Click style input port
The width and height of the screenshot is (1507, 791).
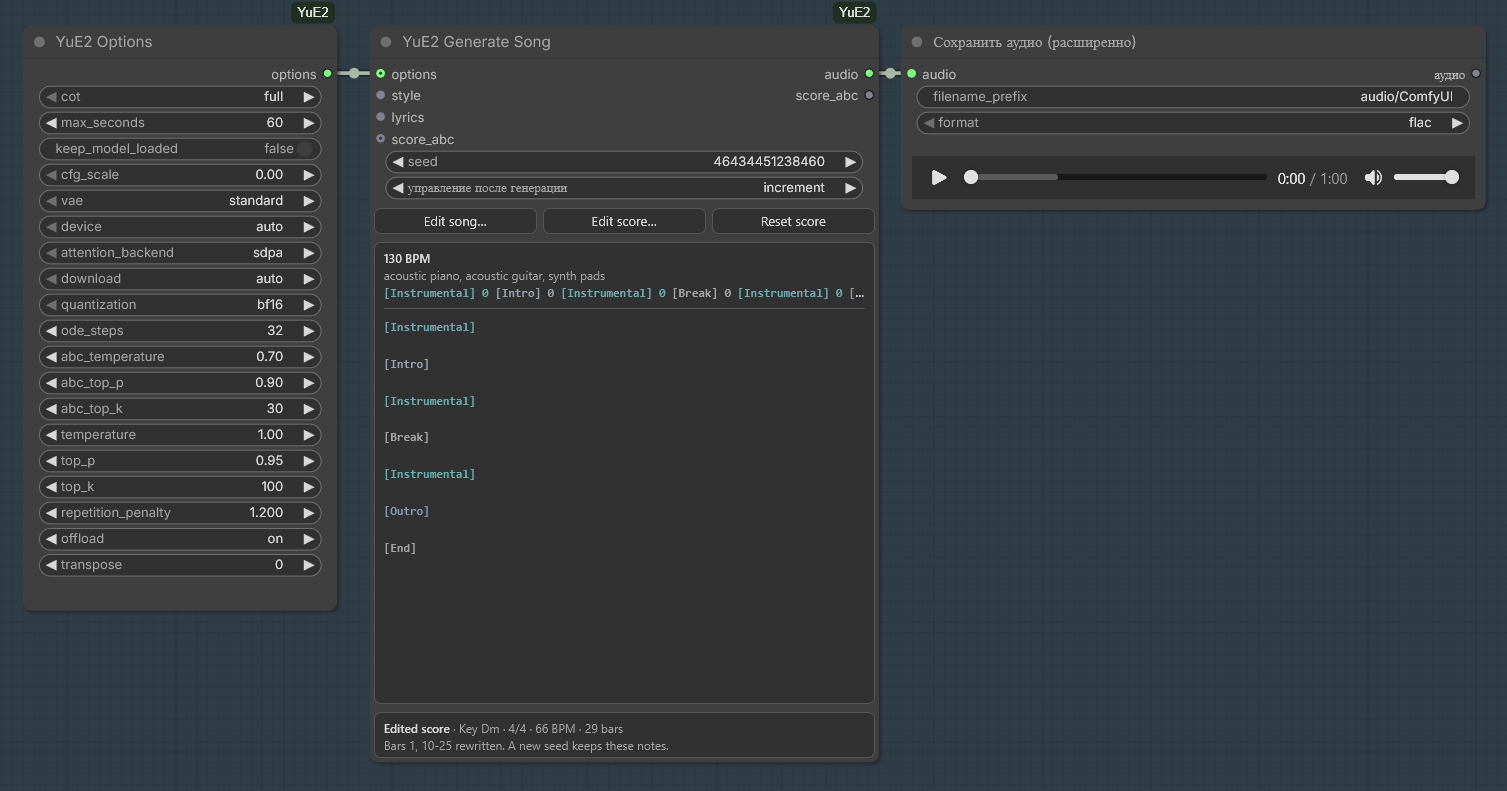381,96
